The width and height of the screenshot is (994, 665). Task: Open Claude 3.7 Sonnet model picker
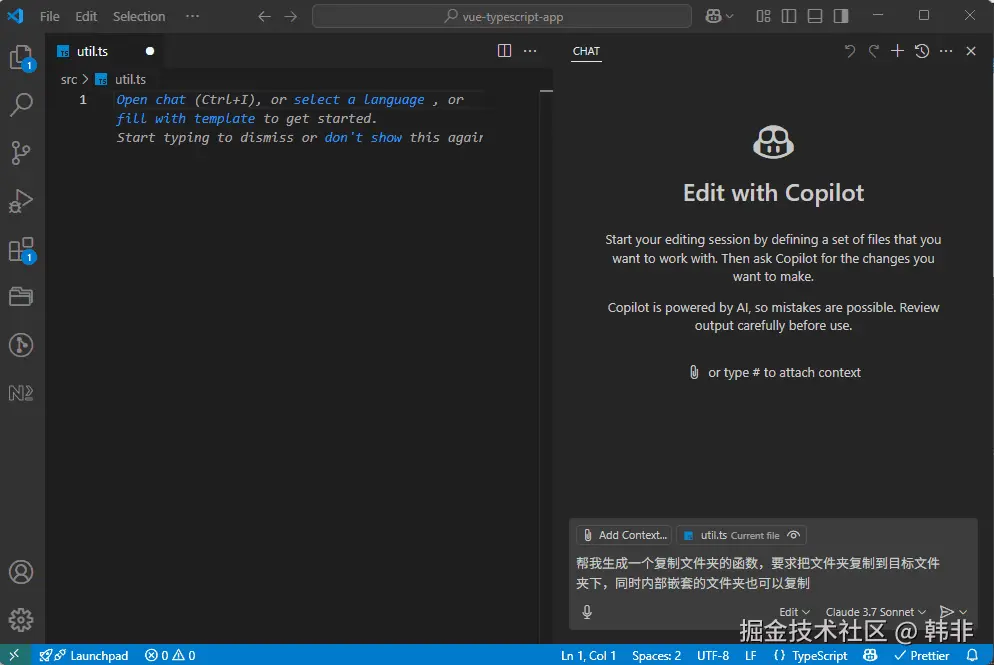point(875,612)
